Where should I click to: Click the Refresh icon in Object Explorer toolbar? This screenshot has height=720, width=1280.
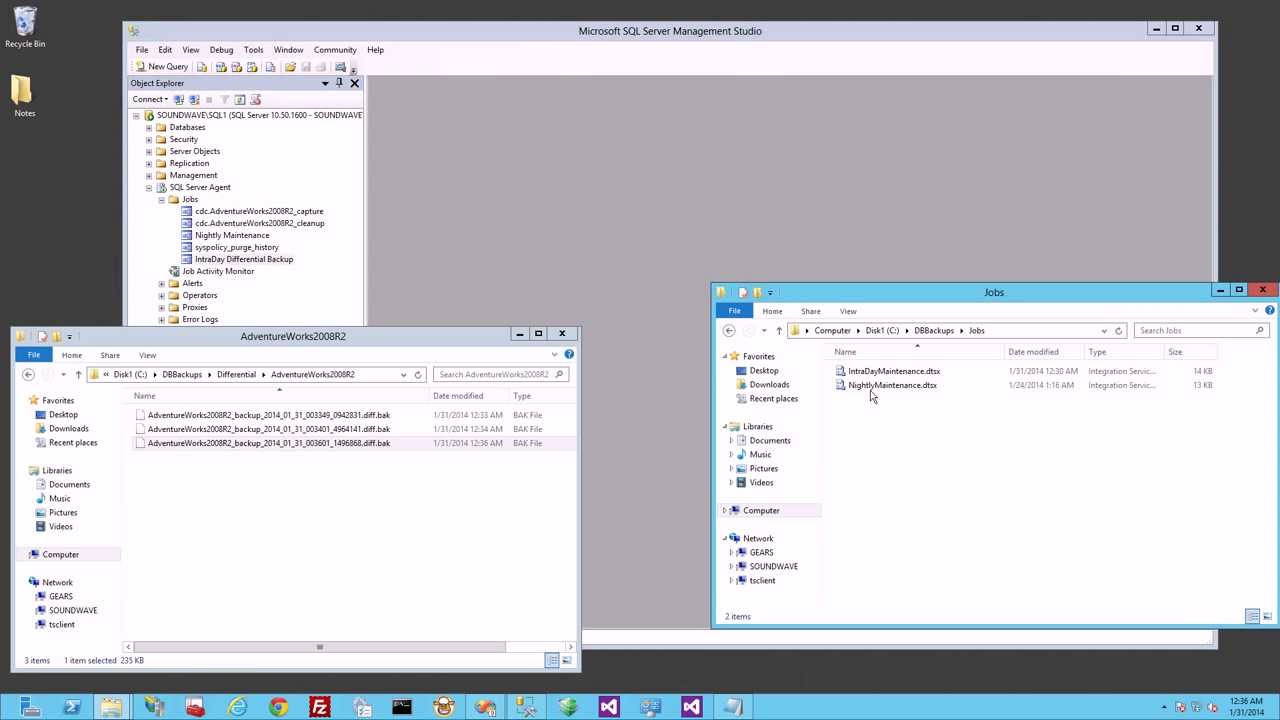pos(240,99)
